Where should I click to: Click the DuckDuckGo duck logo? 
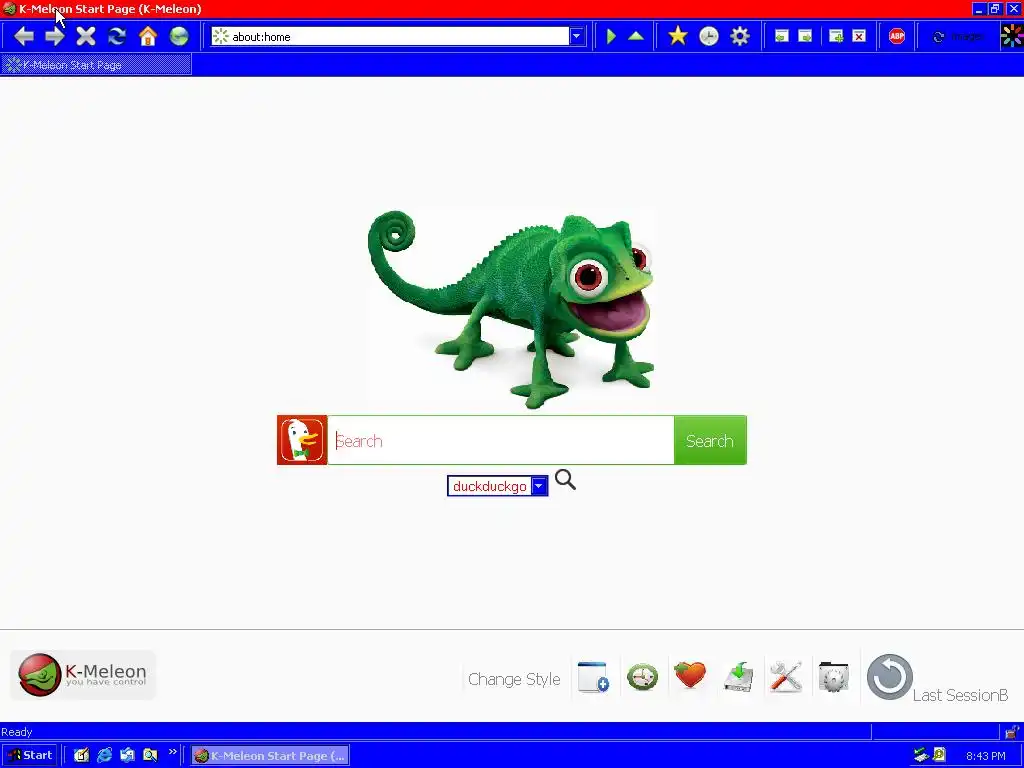302,440
